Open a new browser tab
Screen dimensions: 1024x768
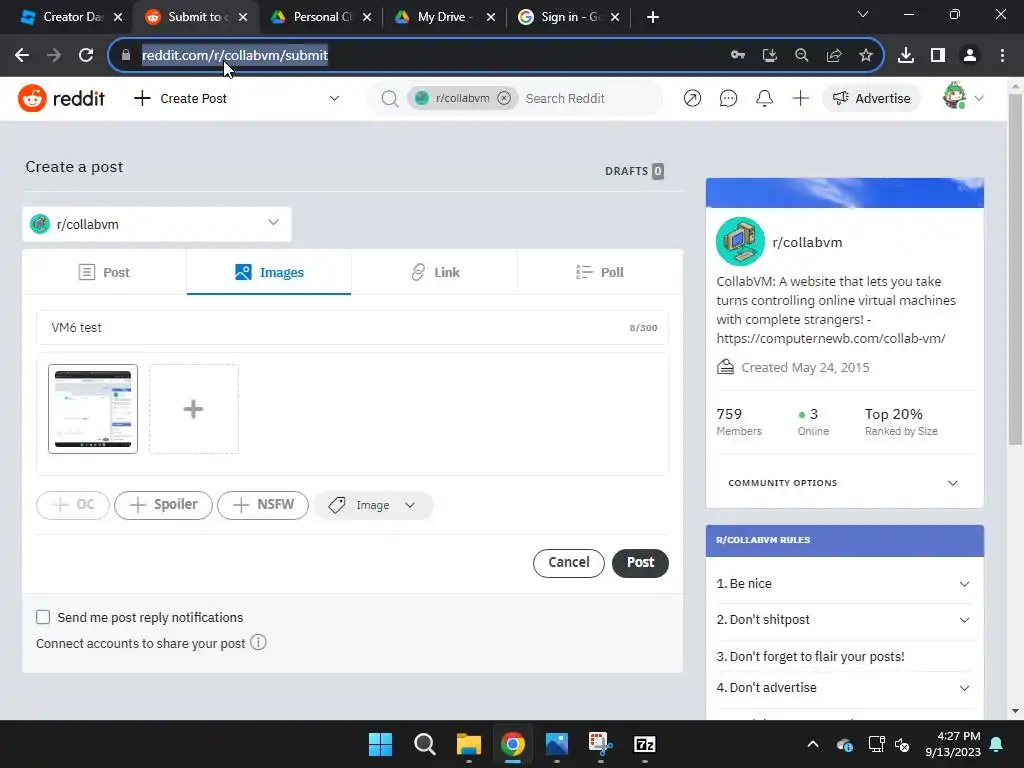tap(652, 17)
